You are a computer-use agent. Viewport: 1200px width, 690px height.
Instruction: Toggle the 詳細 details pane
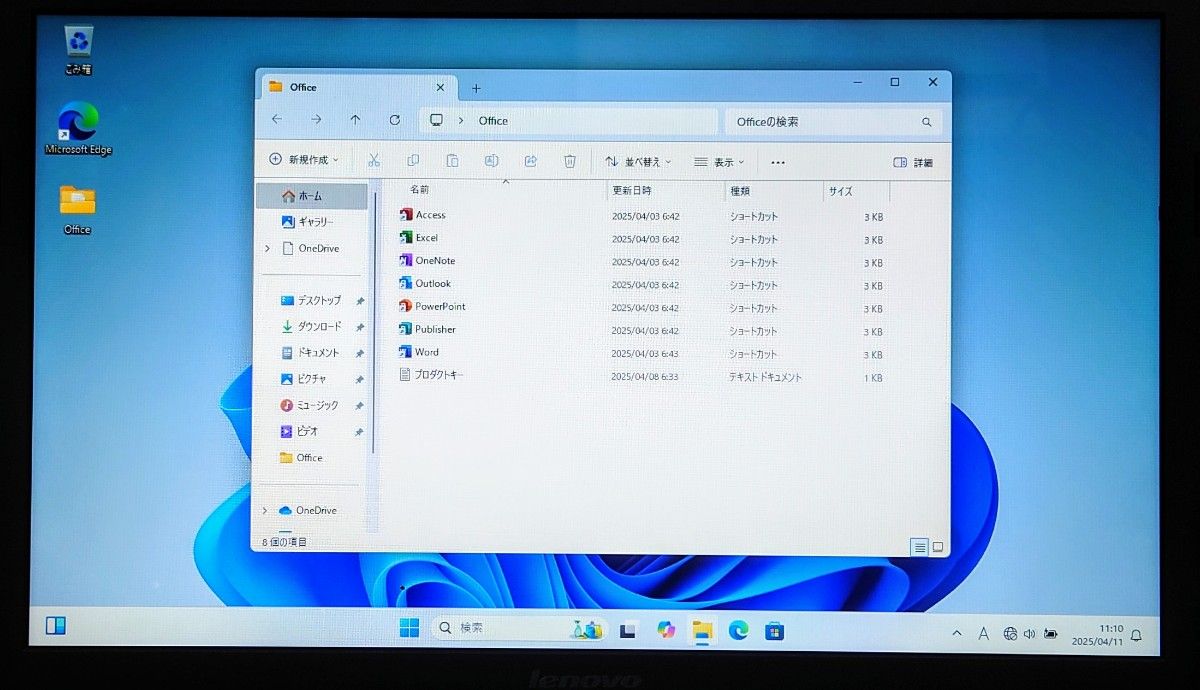tap(913, 162)
